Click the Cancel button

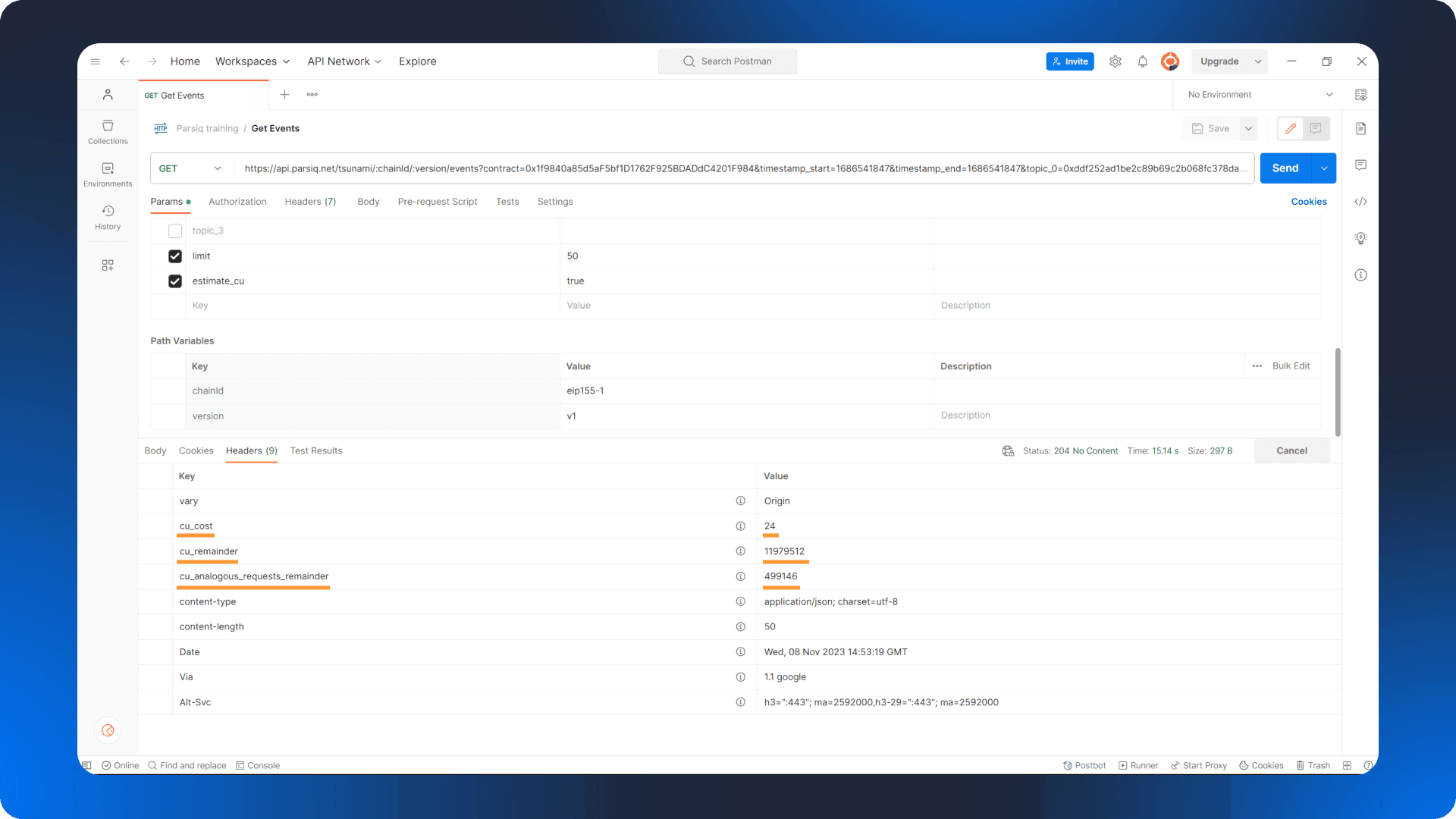(1291, 450)
